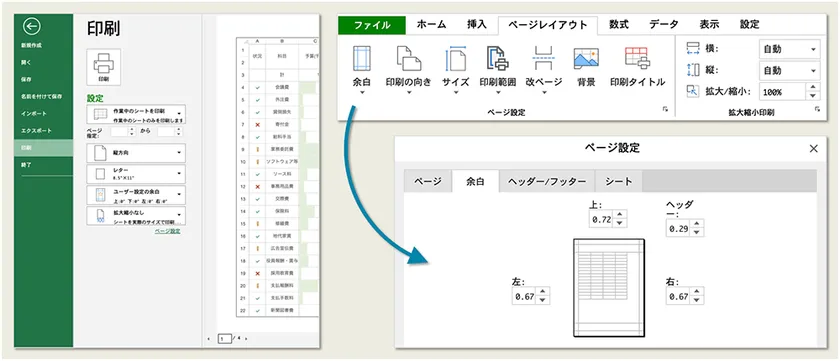840x361 pixels.
Task: Expand the 縦 height 自動 dropdown
Action: pos(790,70)
